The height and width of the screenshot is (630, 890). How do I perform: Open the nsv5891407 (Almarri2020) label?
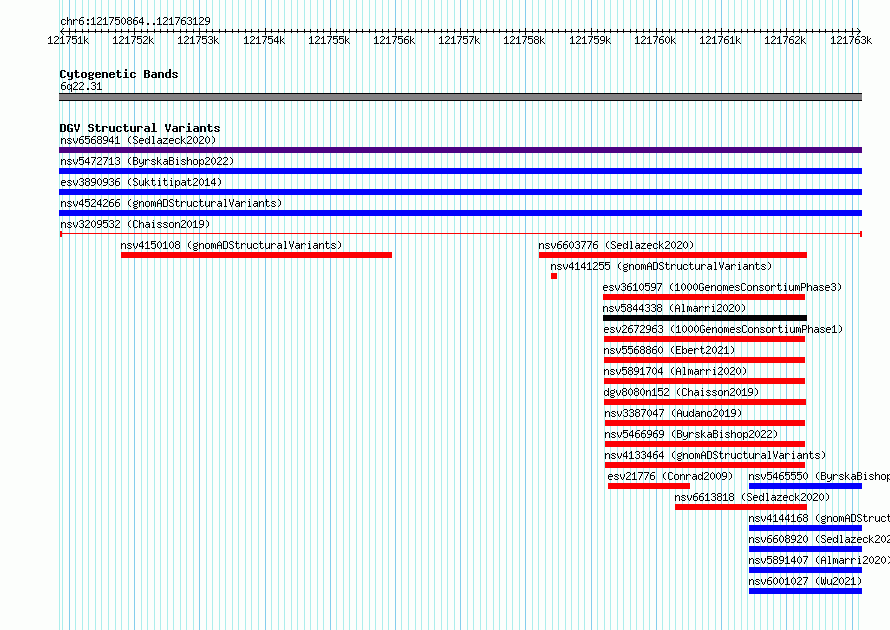coord(819,560)
